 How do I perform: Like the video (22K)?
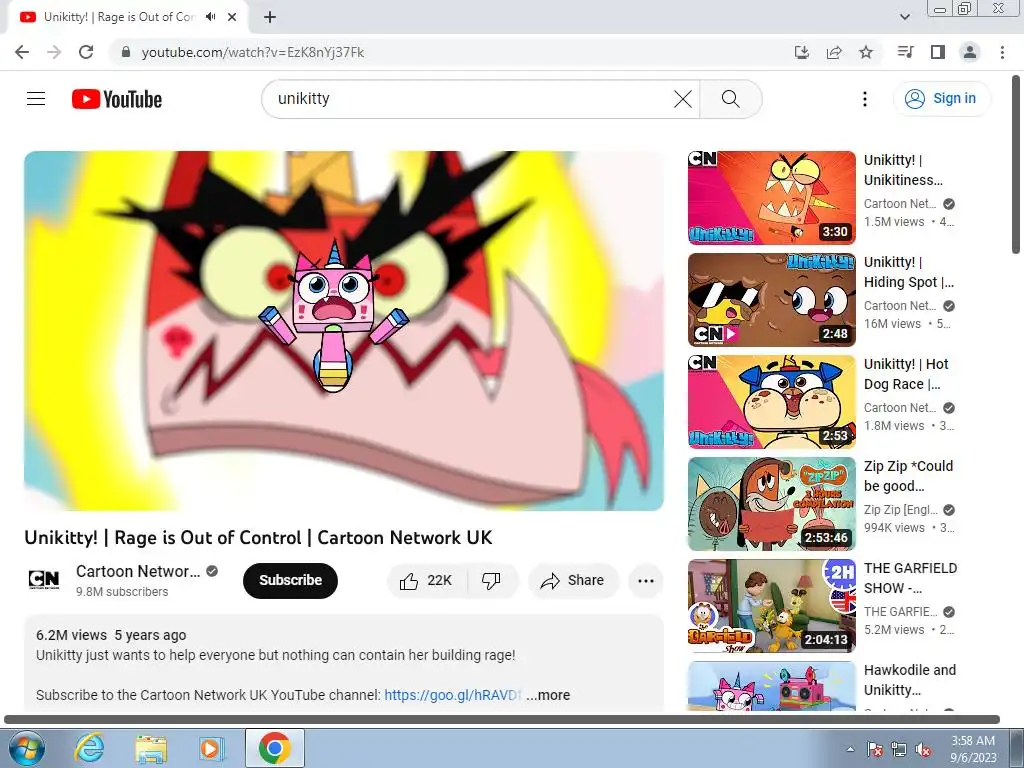tap(427, 581)
